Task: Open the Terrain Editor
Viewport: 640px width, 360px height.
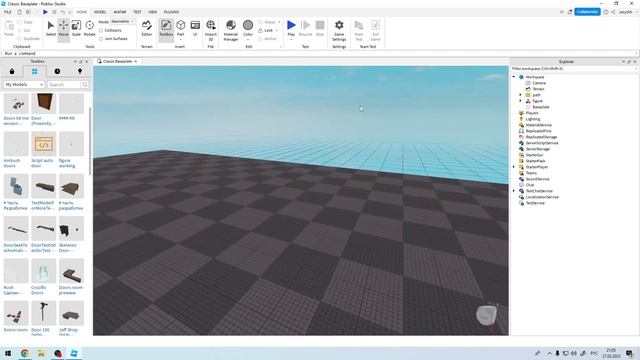Action: pos(147,28)
